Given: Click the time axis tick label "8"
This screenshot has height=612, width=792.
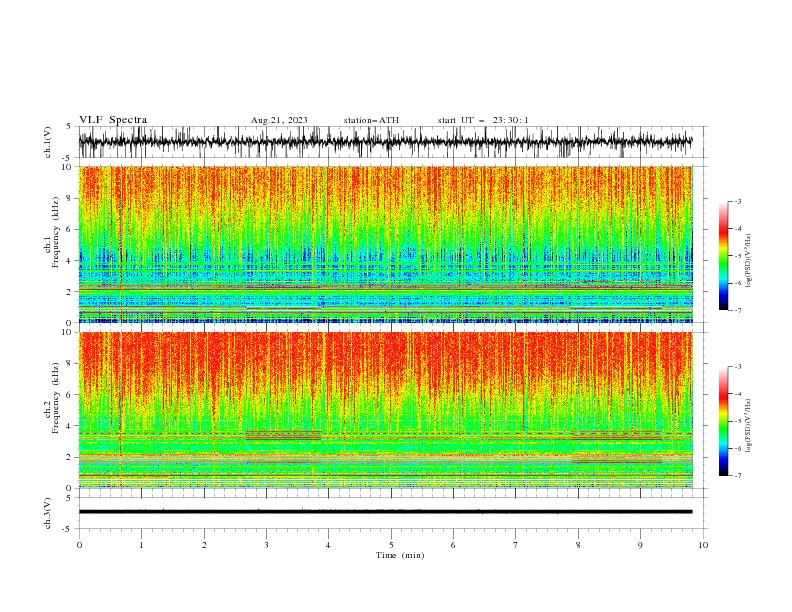Looking at the screenshot, I should [578, 545].
